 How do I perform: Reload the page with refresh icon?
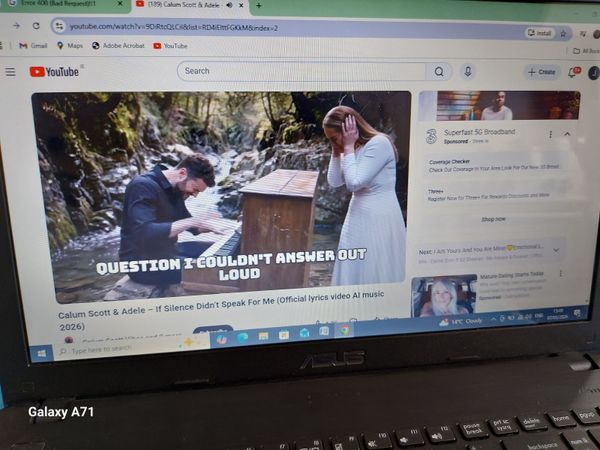pos(36,26)
